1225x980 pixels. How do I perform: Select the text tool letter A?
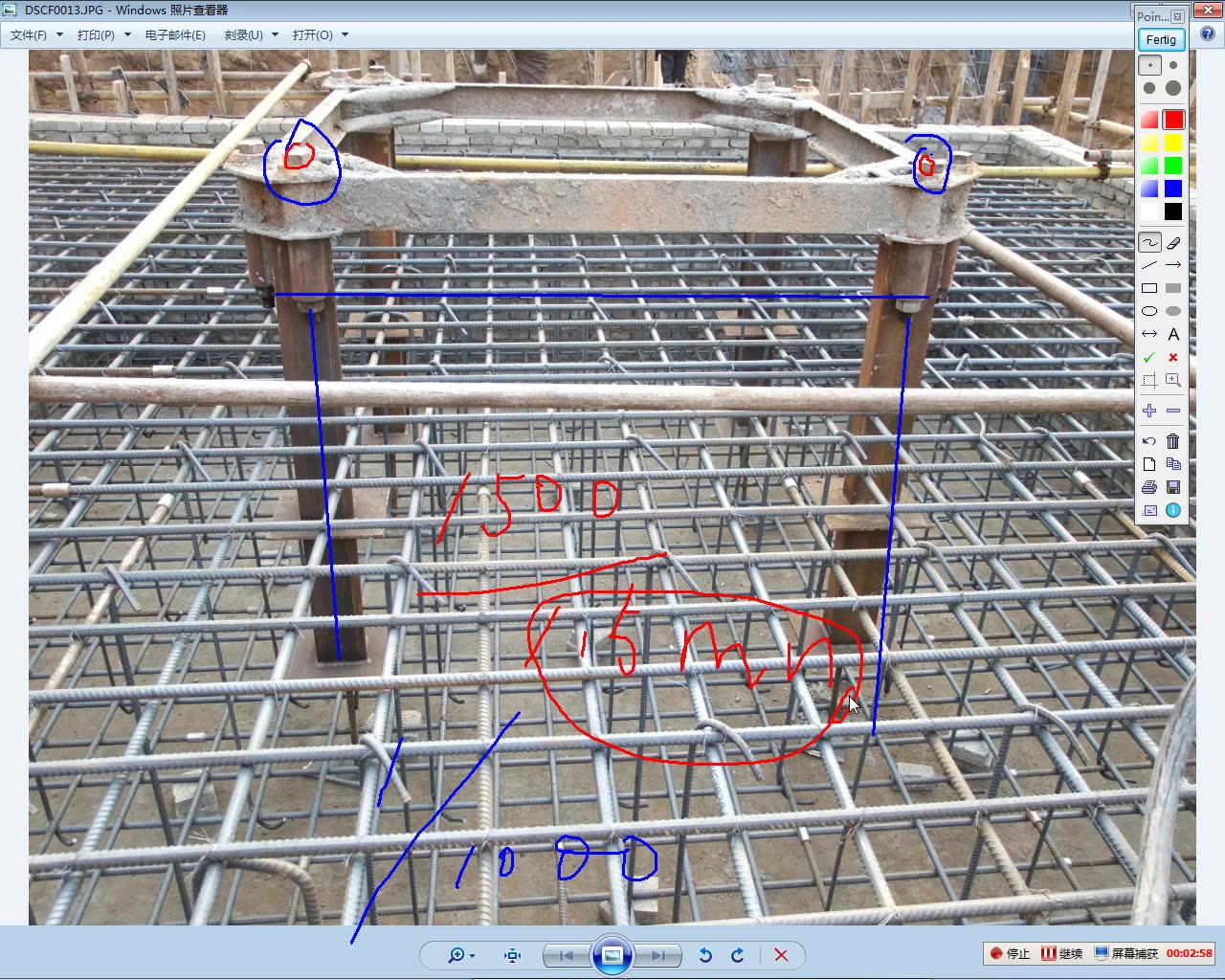click(x=1173, y=334)
